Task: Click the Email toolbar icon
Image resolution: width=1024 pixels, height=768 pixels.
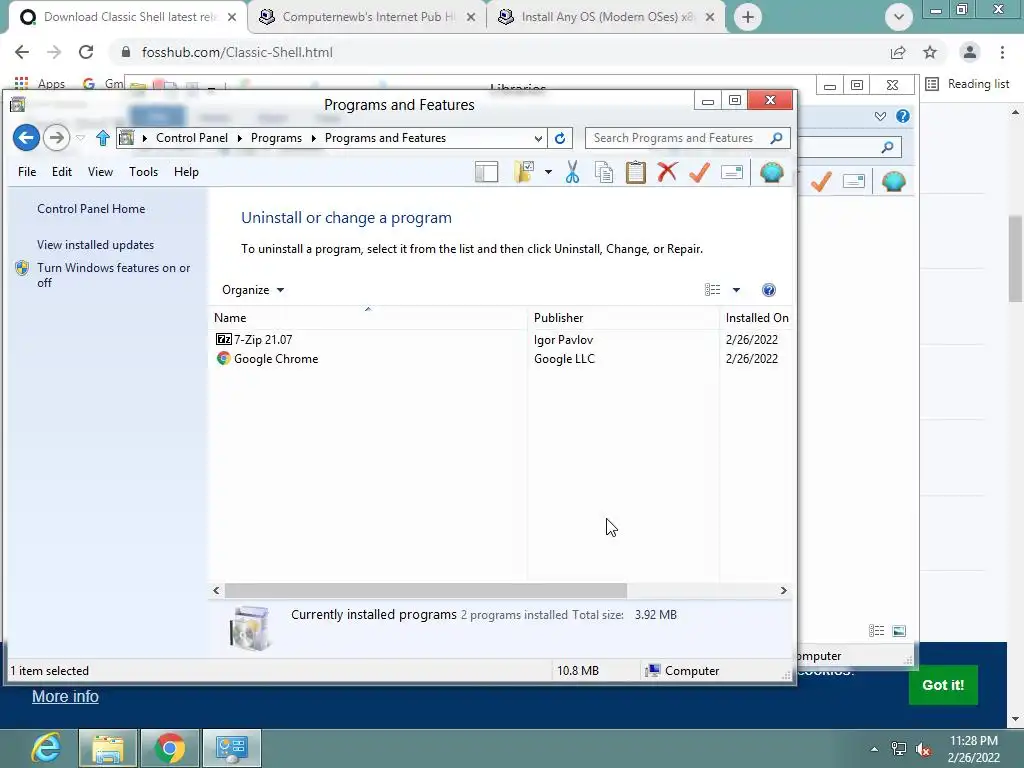Action: tap(731, 172)
